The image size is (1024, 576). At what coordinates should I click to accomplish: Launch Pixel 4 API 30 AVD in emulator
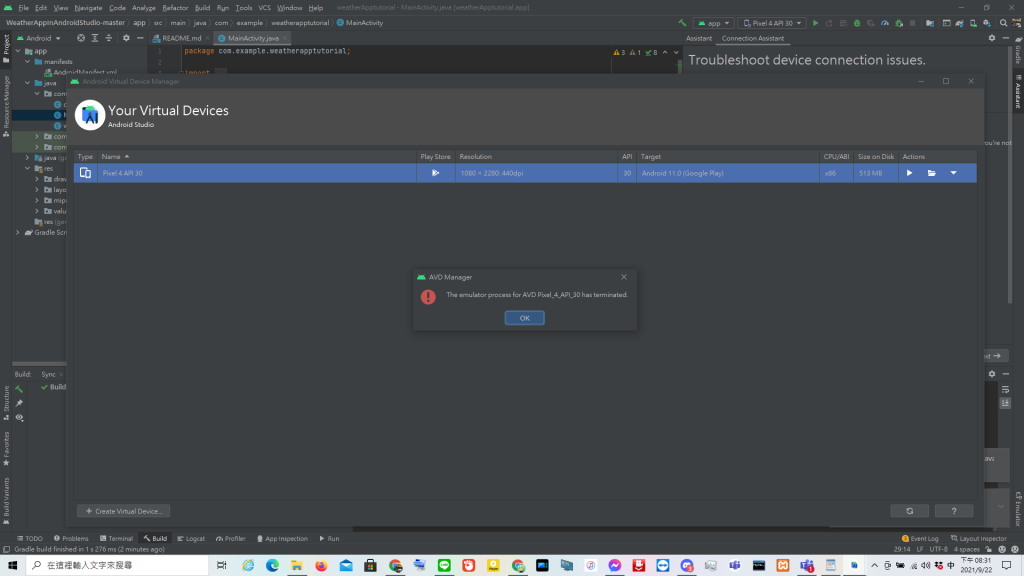pyautogui.click(x=909, y=173)
